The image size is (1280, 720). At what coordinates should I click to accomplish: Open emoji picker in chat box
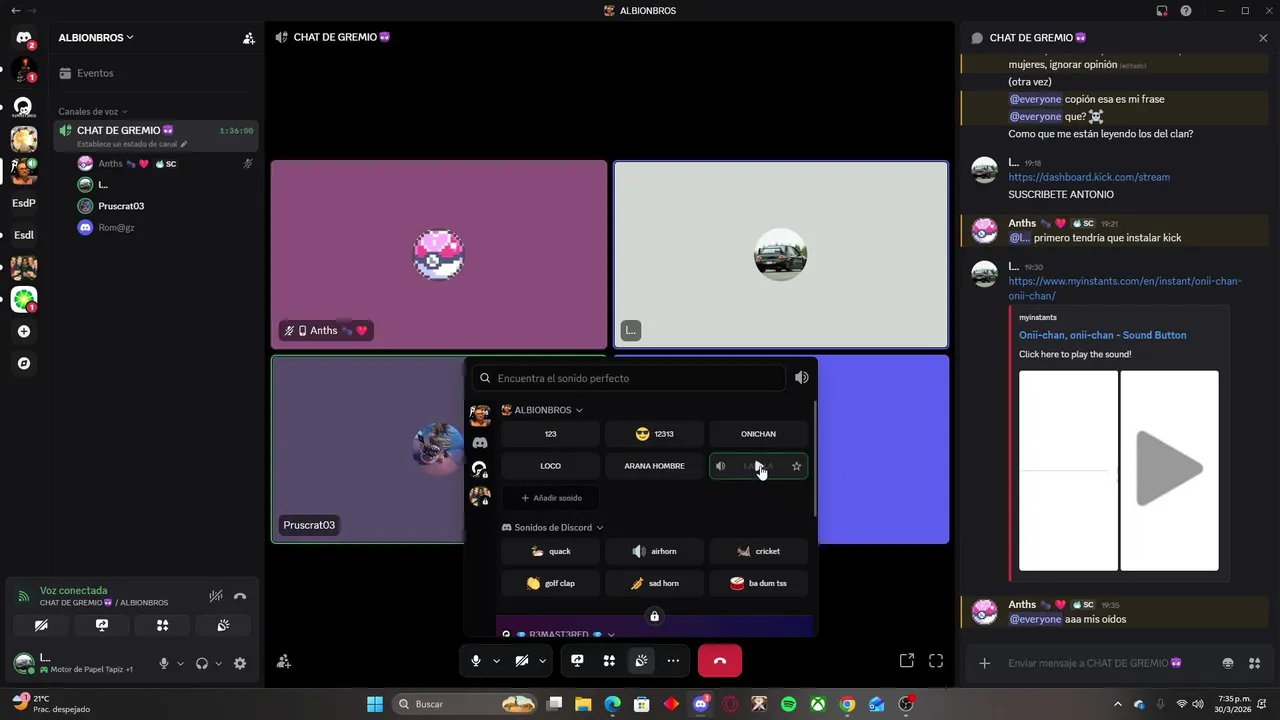pos(1228,663)
